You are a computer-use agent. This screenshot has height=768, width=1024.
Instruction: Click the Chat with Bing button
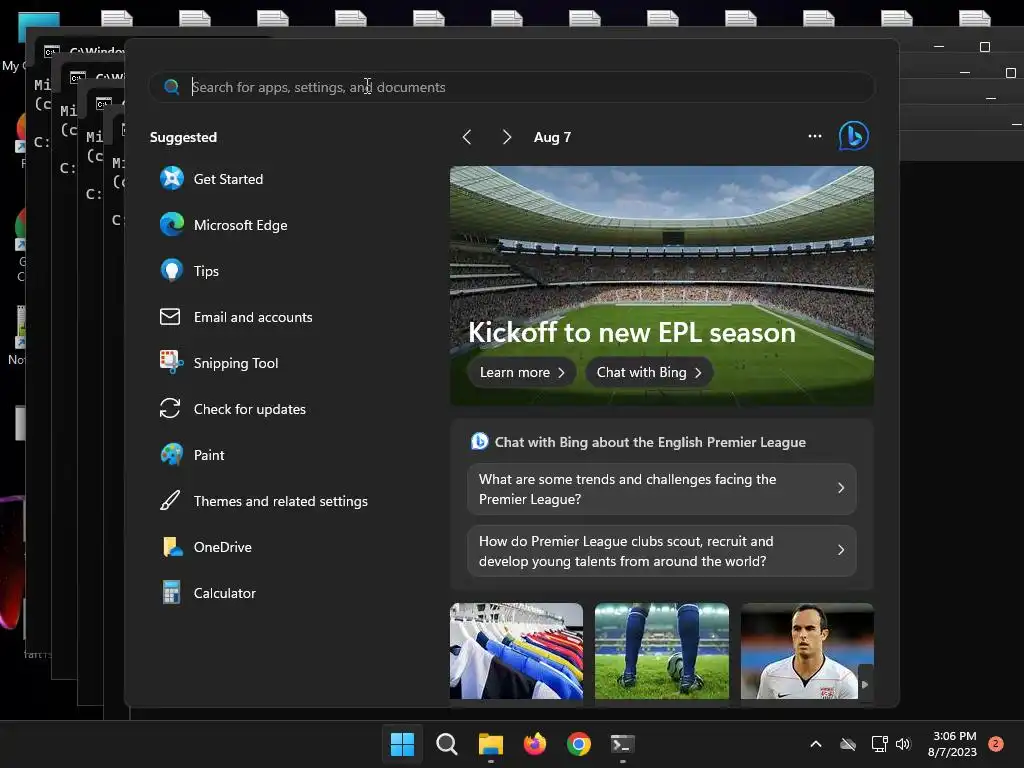coord(649,372)
